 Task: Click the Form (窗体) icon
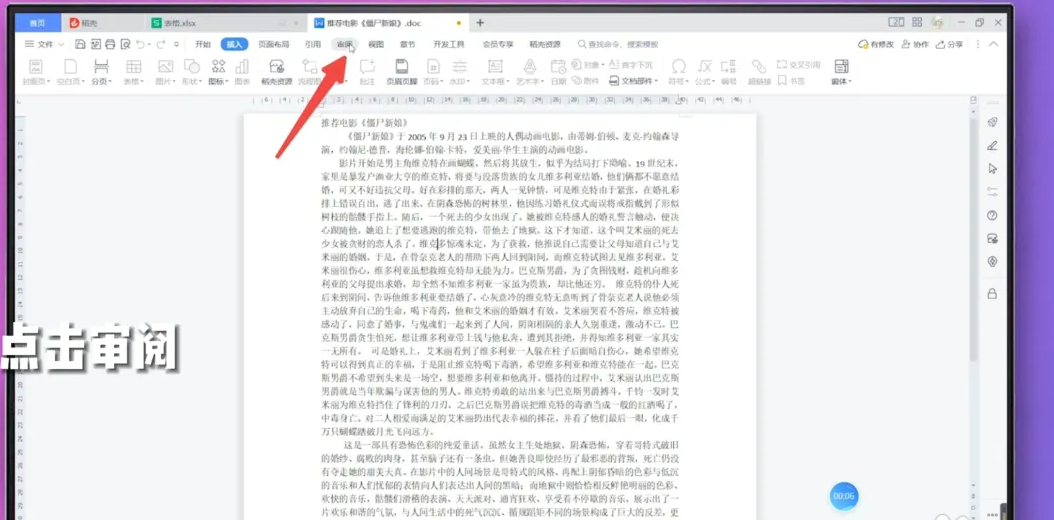[x=840, y=67]
